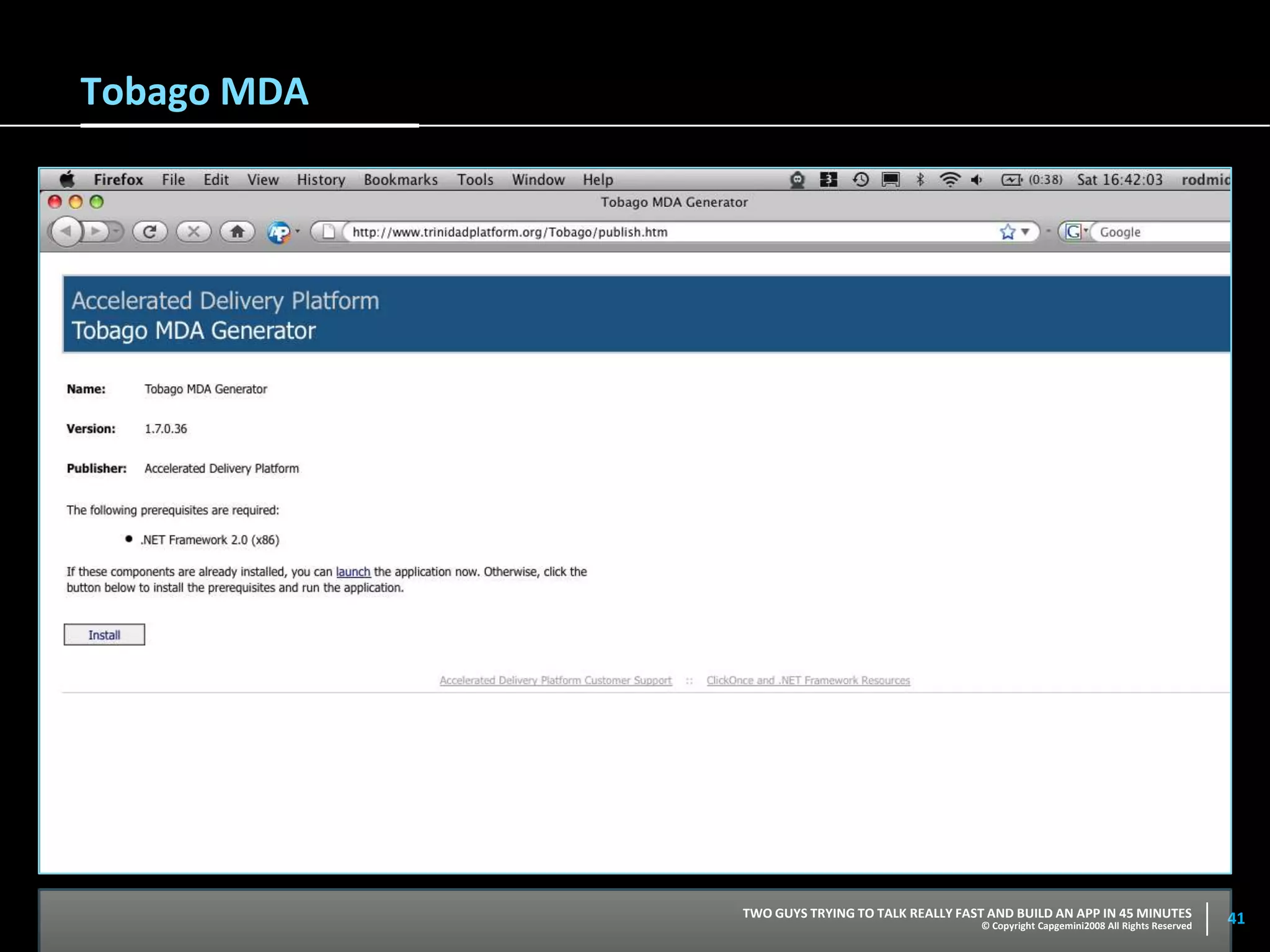Click the Bluetooth status icon
This screenshot has height=952, width=1270.
(x=920, y=180)
